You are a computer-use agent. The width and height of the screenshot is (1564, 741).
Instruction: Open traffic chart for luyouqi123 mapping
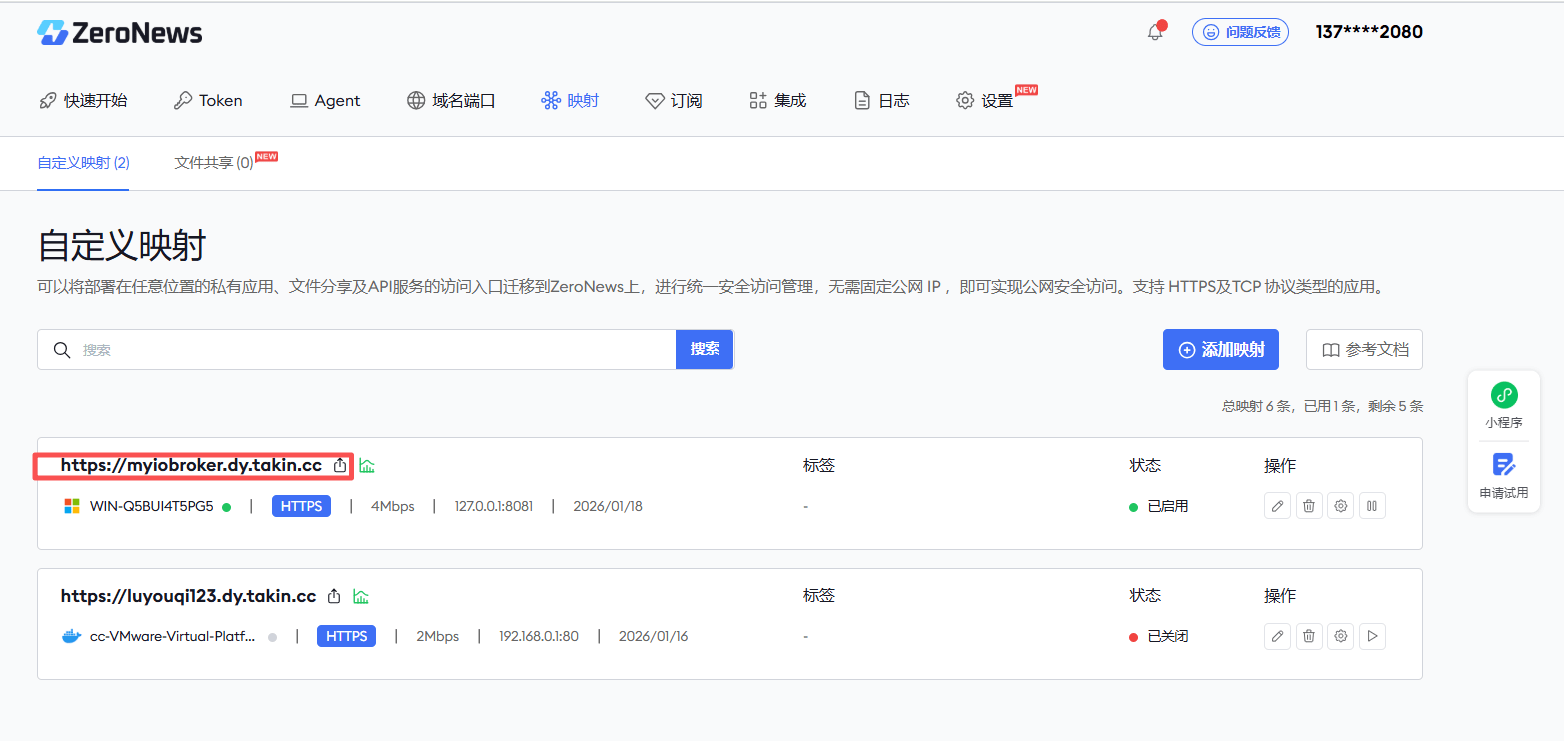pyautogui.click(x=361, y=596)
